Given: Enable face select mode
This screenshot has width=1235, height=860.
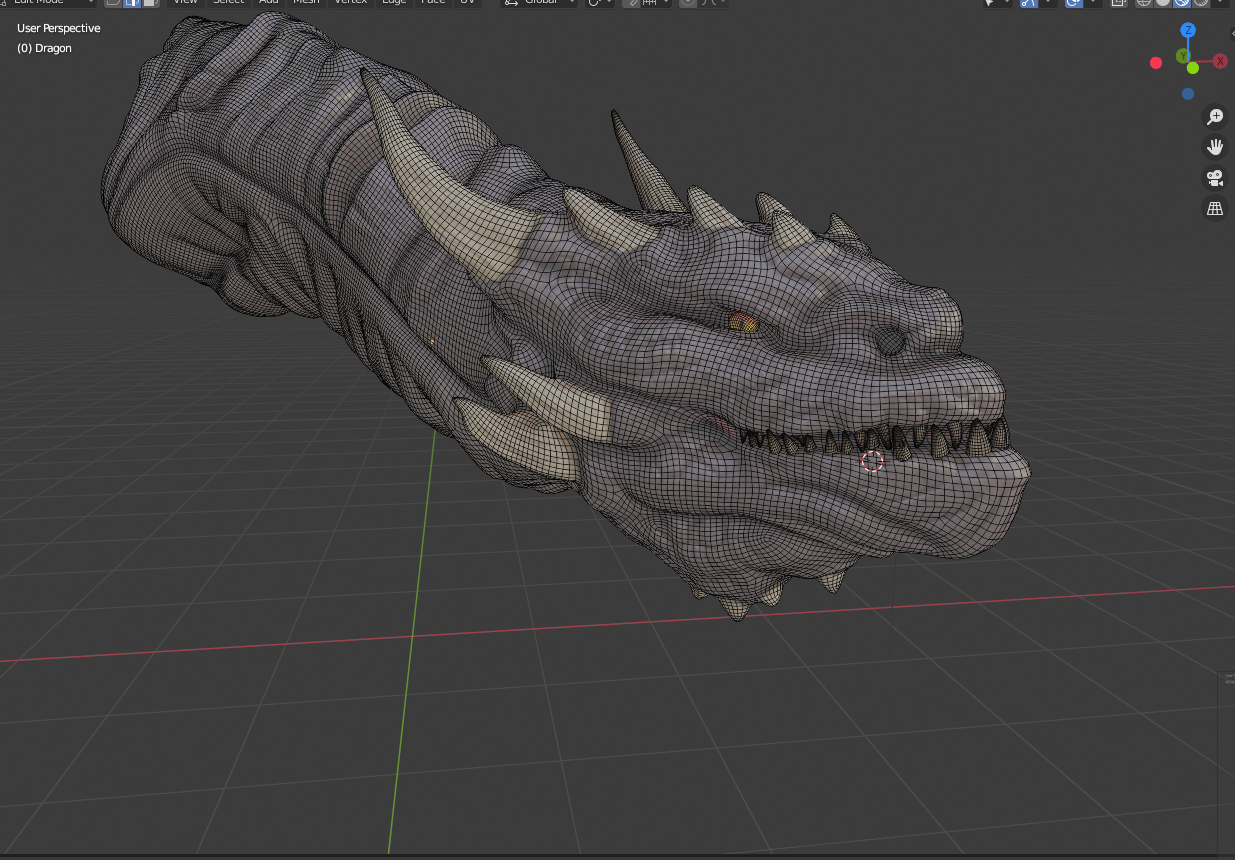Looking at the screenshot, I should coord(149,2).
